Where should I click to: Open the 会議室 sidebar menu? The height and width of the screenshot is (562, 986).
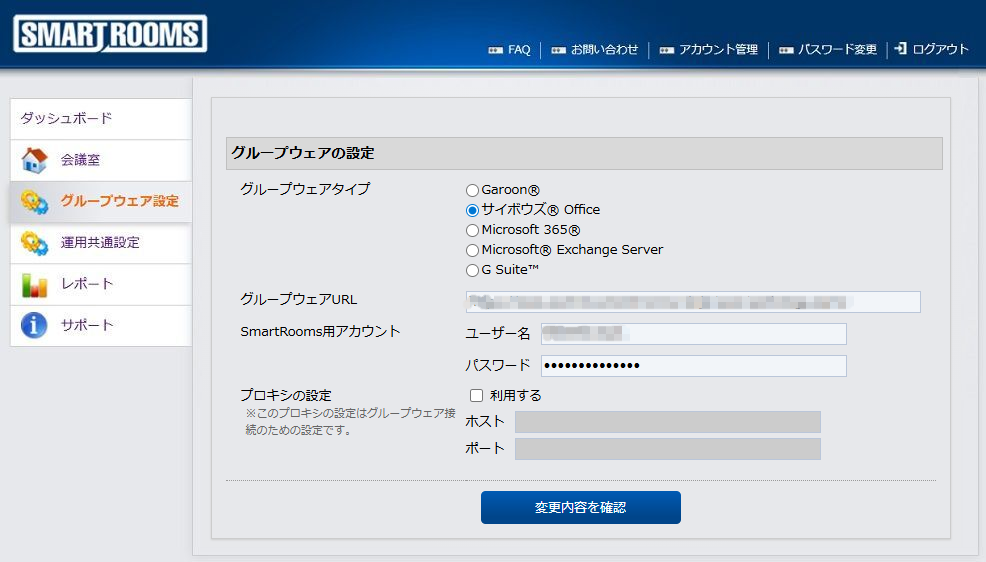point(101,160)
